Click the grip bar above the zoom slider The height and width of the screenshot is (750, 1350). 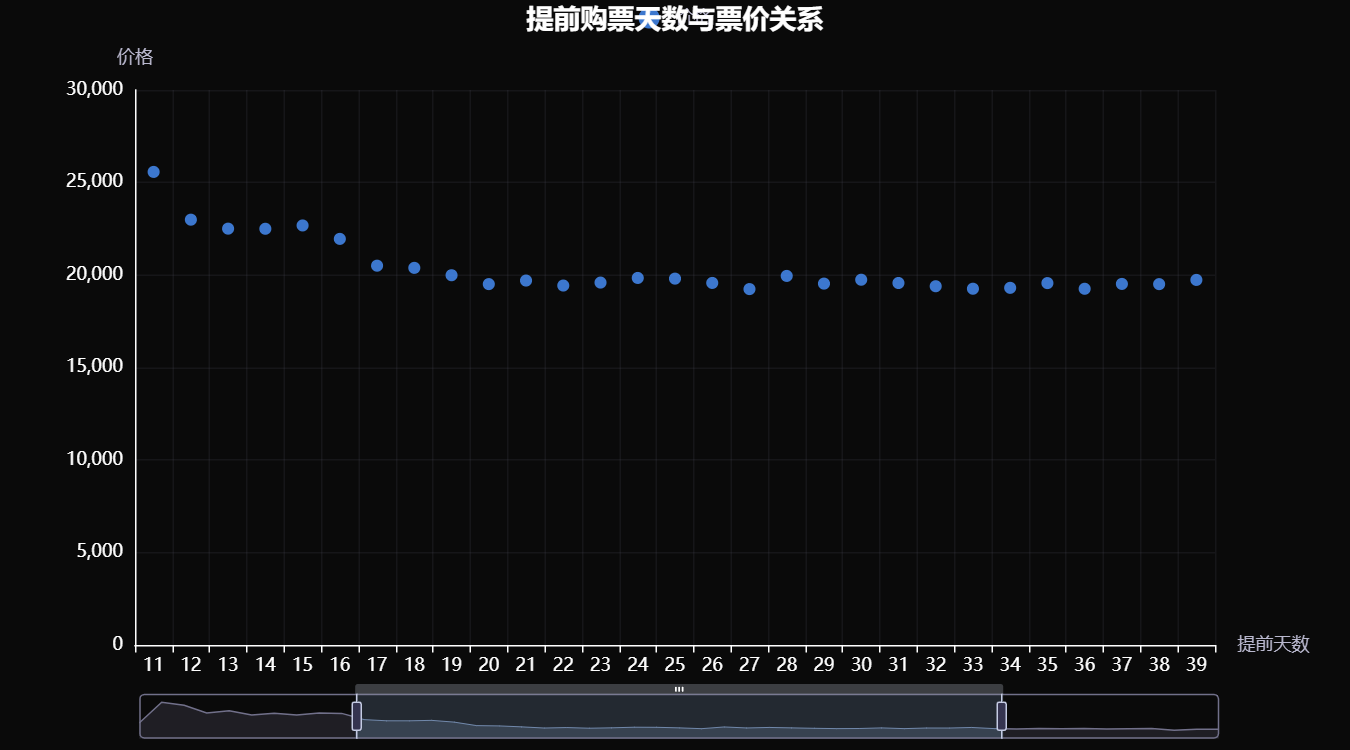coord(679,689)
